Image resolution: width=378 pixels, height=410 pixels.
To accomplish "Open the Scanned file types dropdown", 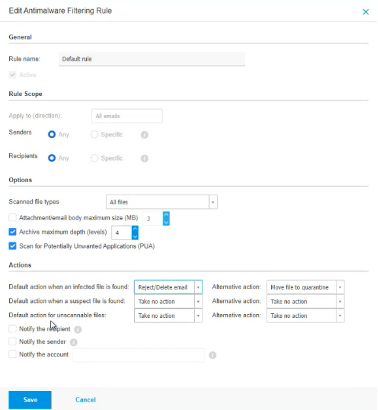I will tap(162, 202).
